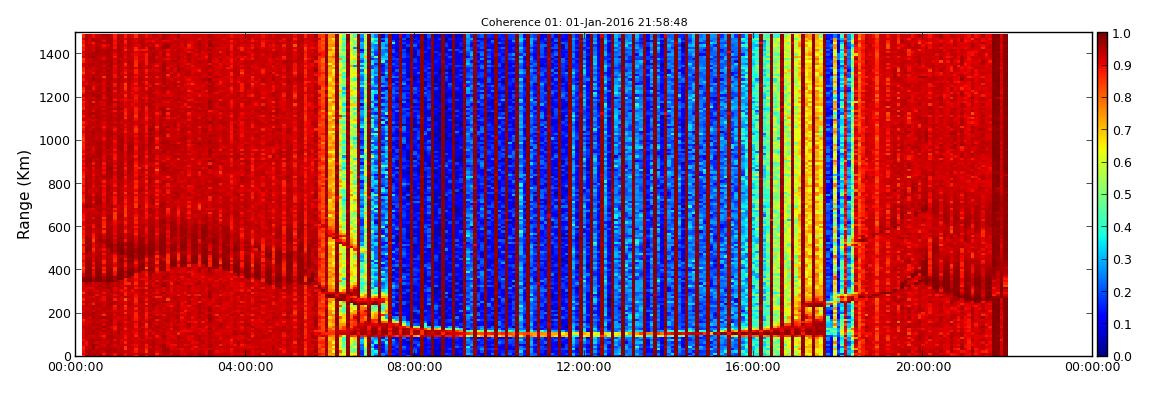Click the 04:00:00 x-axis tick label
The height and width of the screenshot is (407, 1150).
coord(246,367)
